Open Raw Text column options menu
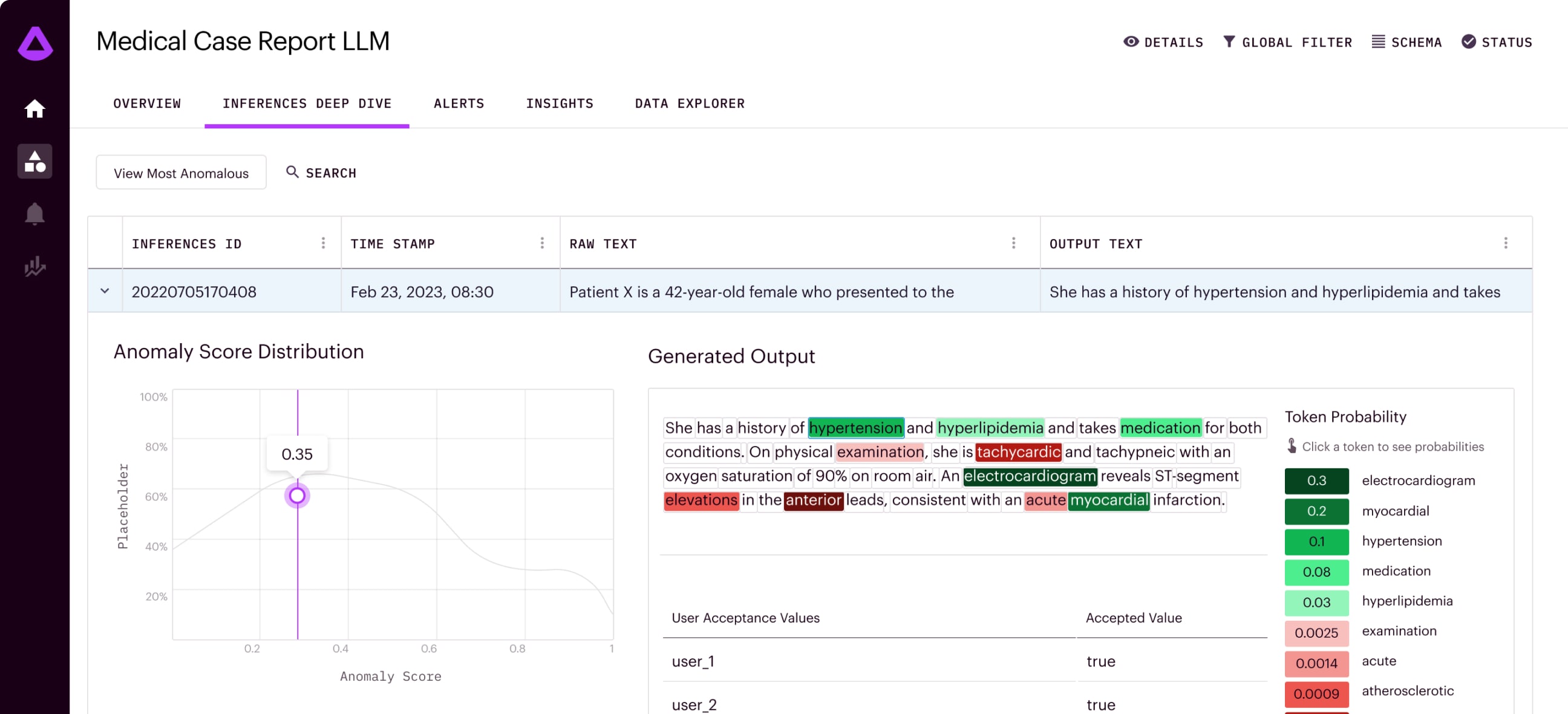 [x=1013, y=243]
